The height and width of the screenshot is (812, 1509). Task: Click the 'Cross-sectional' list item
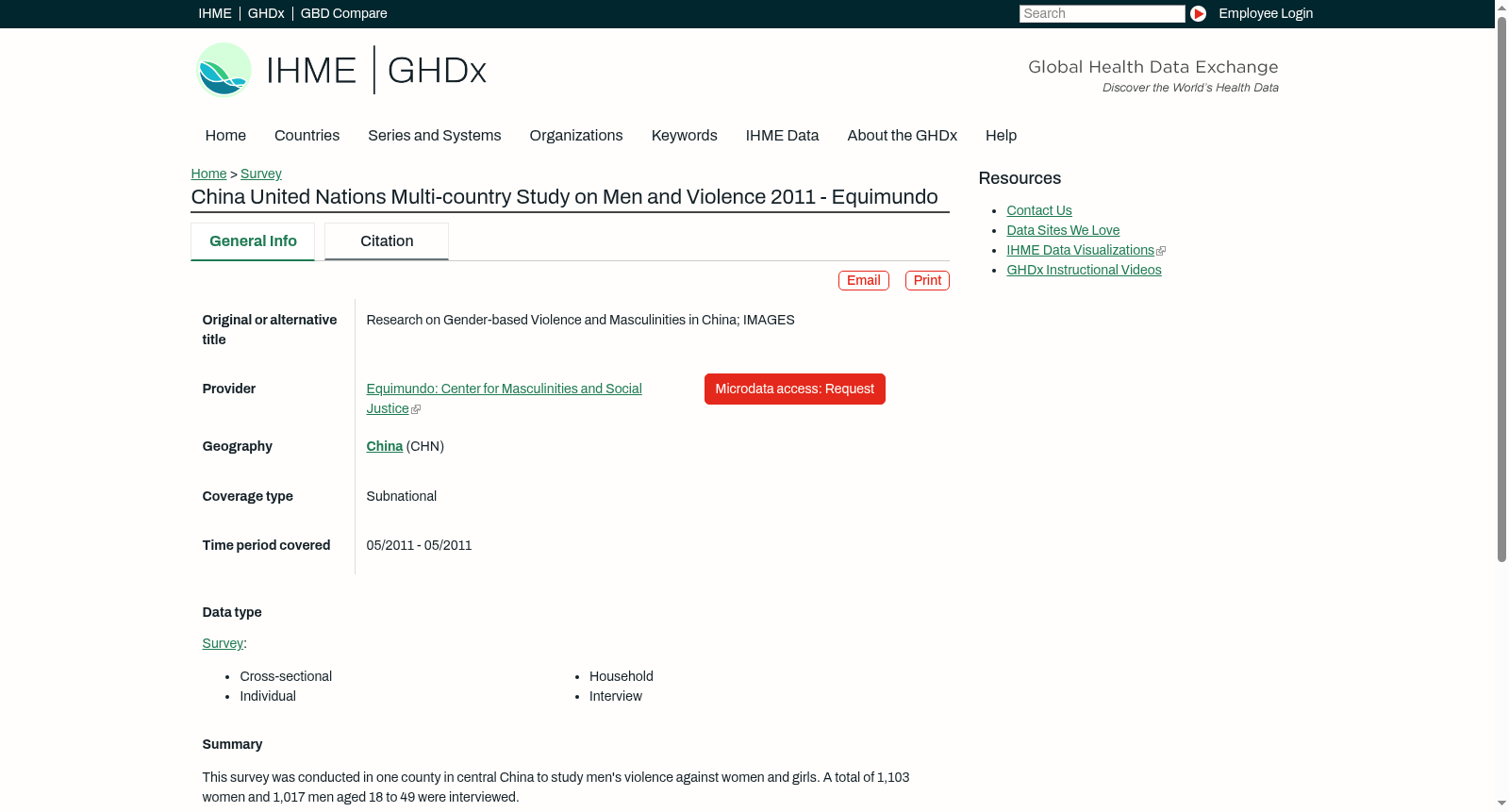[x=286, y=676]
